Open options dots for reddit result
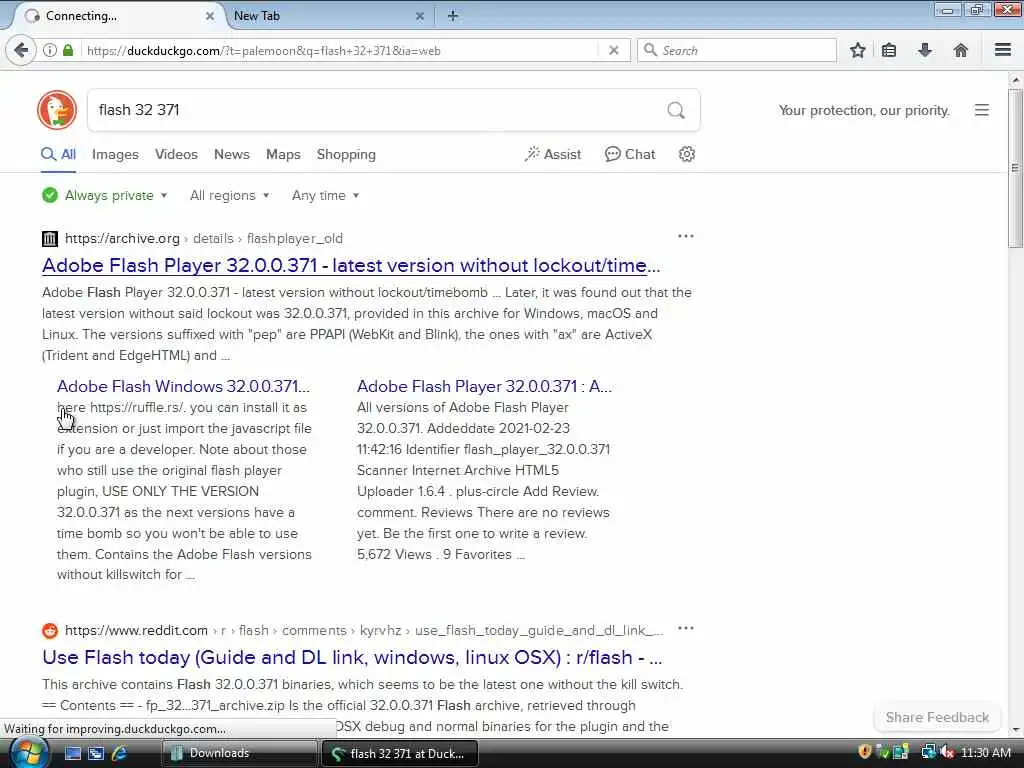 point(686,628)
